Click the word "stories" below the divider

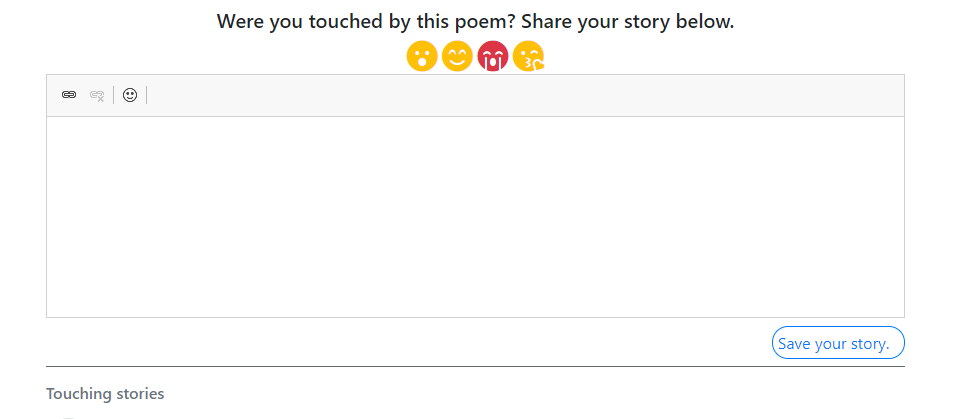tap(139, 394)
